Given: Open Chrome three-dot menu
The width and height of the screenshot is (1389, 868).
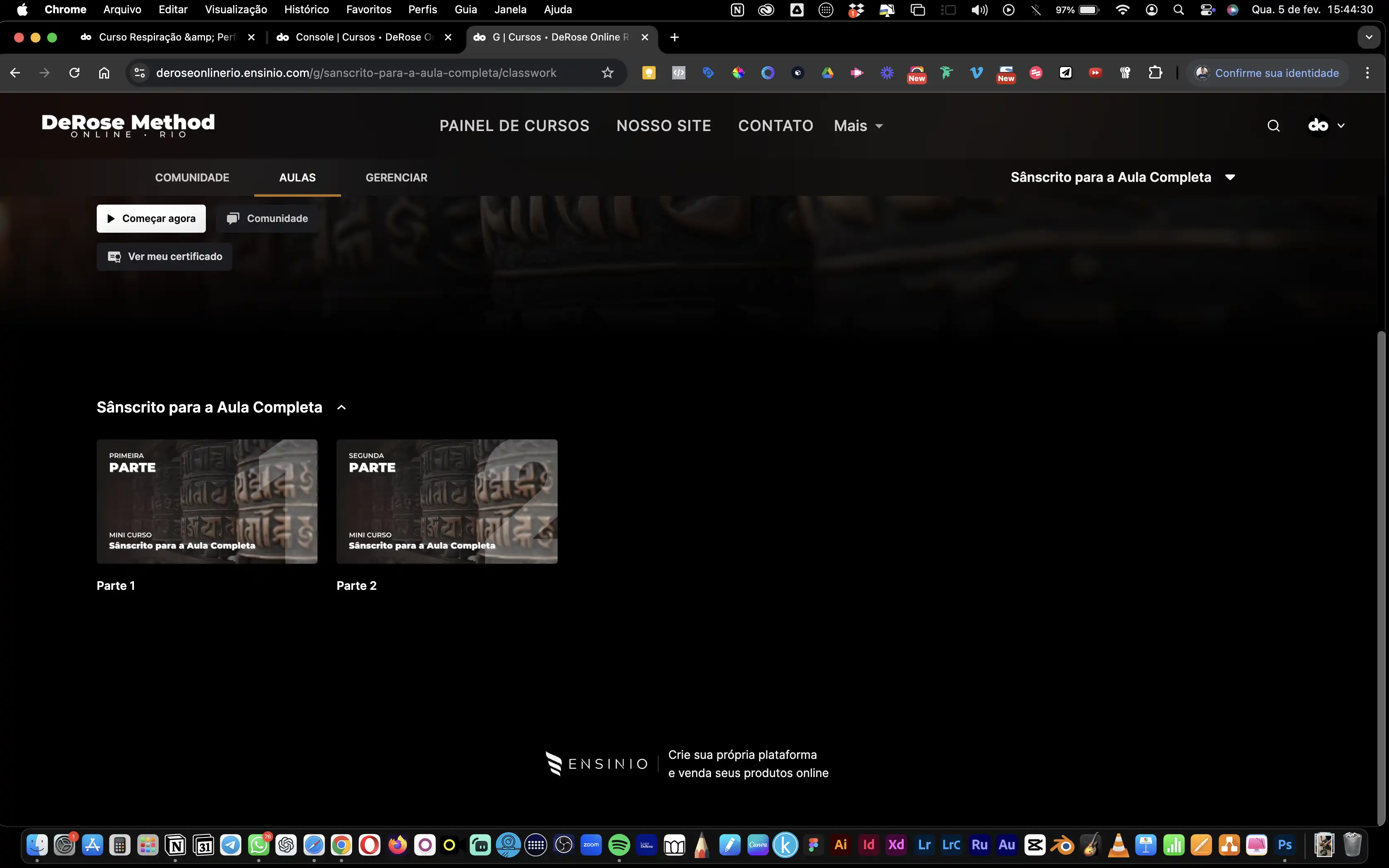Looking at the screenshot, I should [1367, 73].
